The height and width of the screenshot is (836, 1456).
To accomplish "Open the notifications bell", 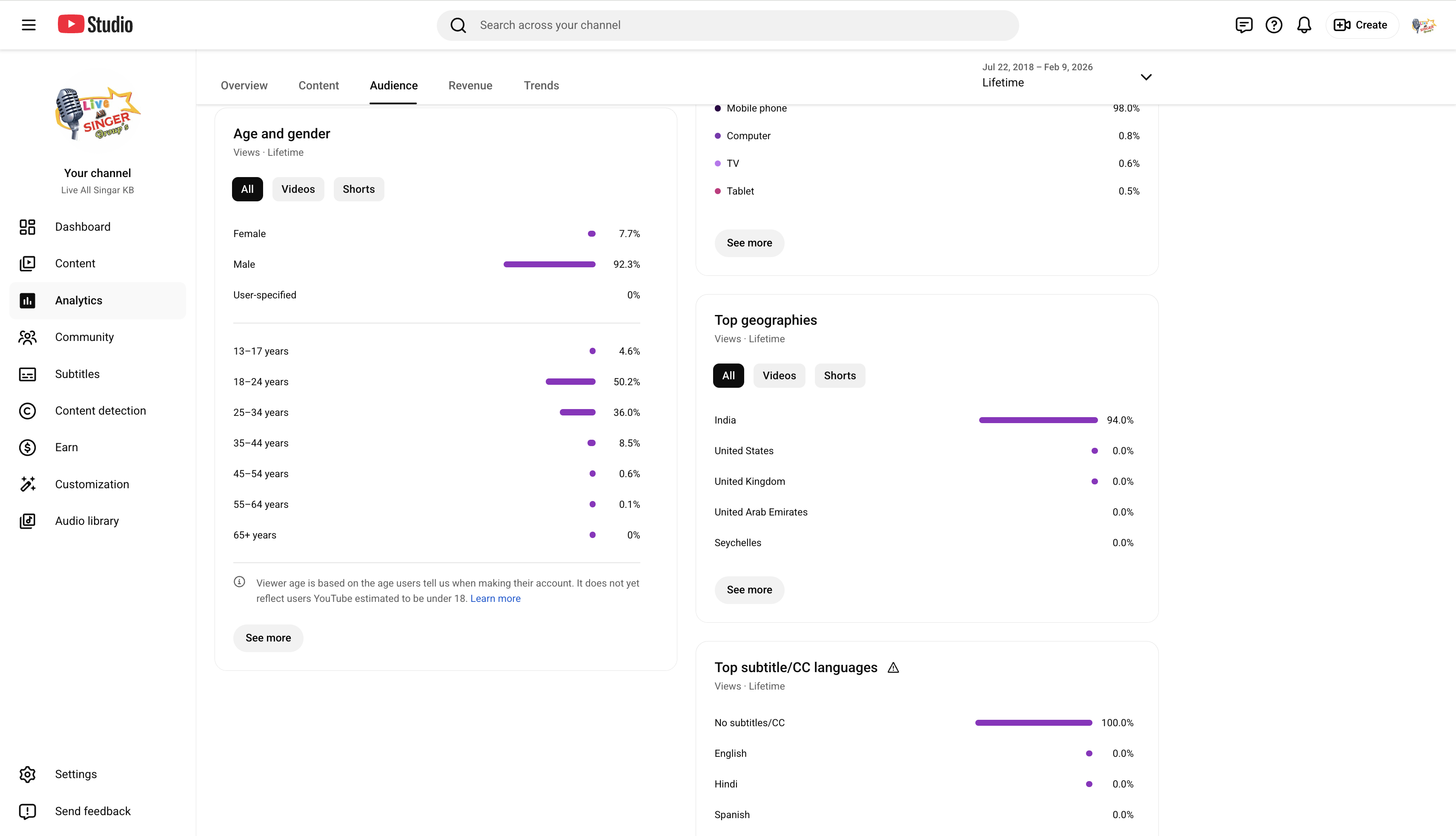I will [x=1304, y=25].
